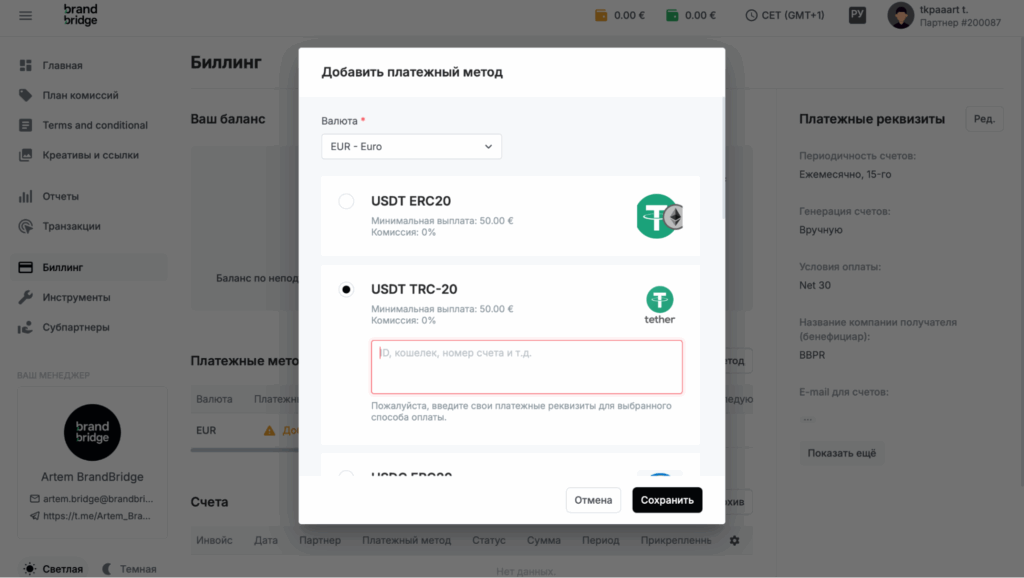Click the sun icon for light theme
This screenshot has width=1024, height=578.
click(x=30, y=569)
